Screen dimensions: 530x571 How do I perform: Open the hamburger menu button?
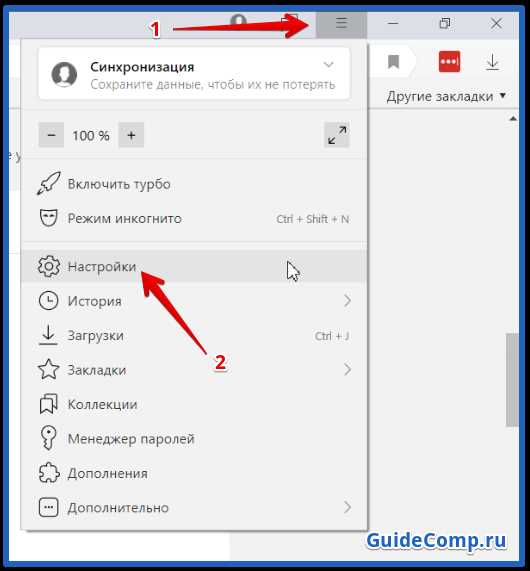tap(341, 24)
